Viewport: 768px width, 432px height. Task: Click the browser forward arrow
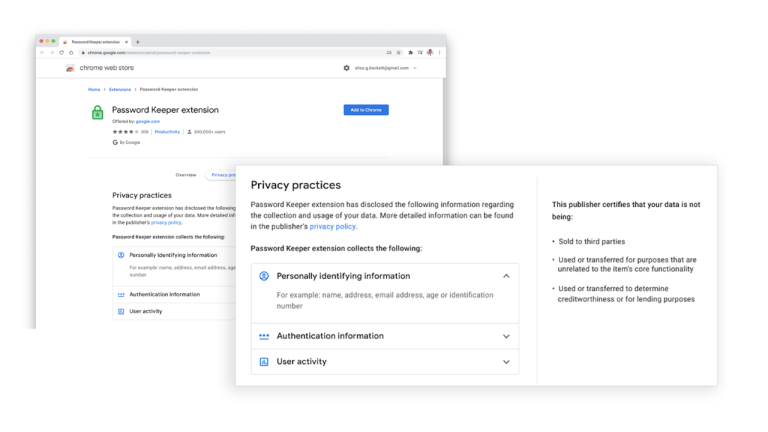point(51,52)
